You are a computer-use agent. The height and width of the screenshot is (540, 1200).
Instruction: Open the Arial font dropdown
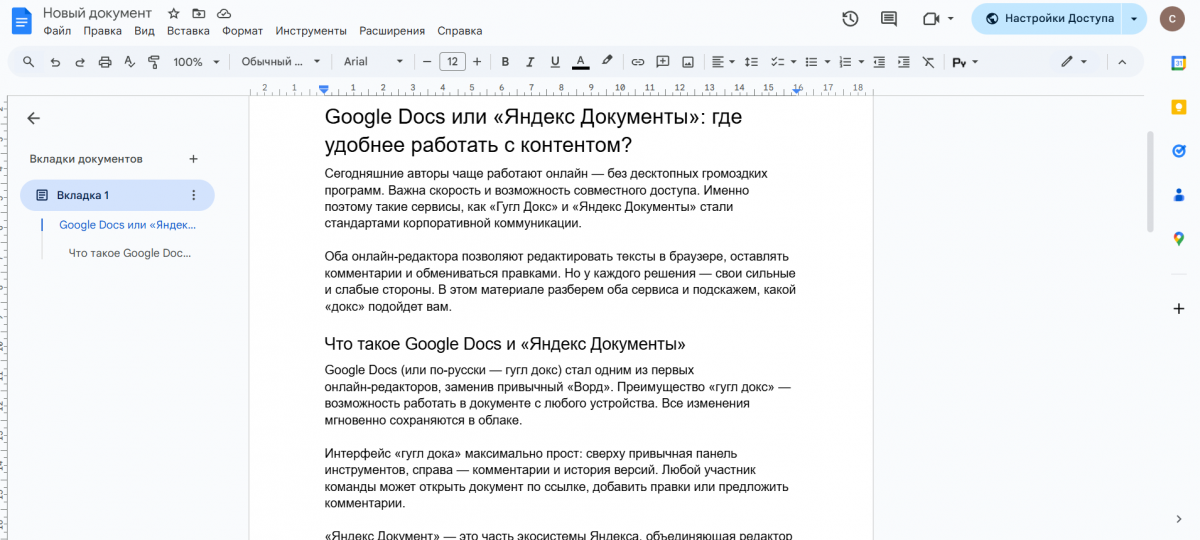point(373,62)
